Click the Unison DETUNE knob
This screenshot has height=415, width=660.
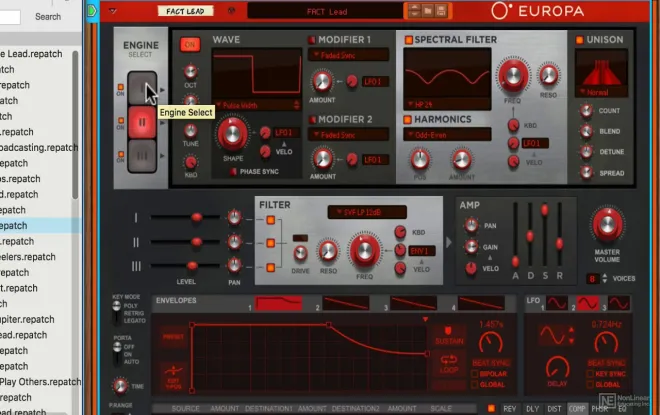tap(586, 152)
